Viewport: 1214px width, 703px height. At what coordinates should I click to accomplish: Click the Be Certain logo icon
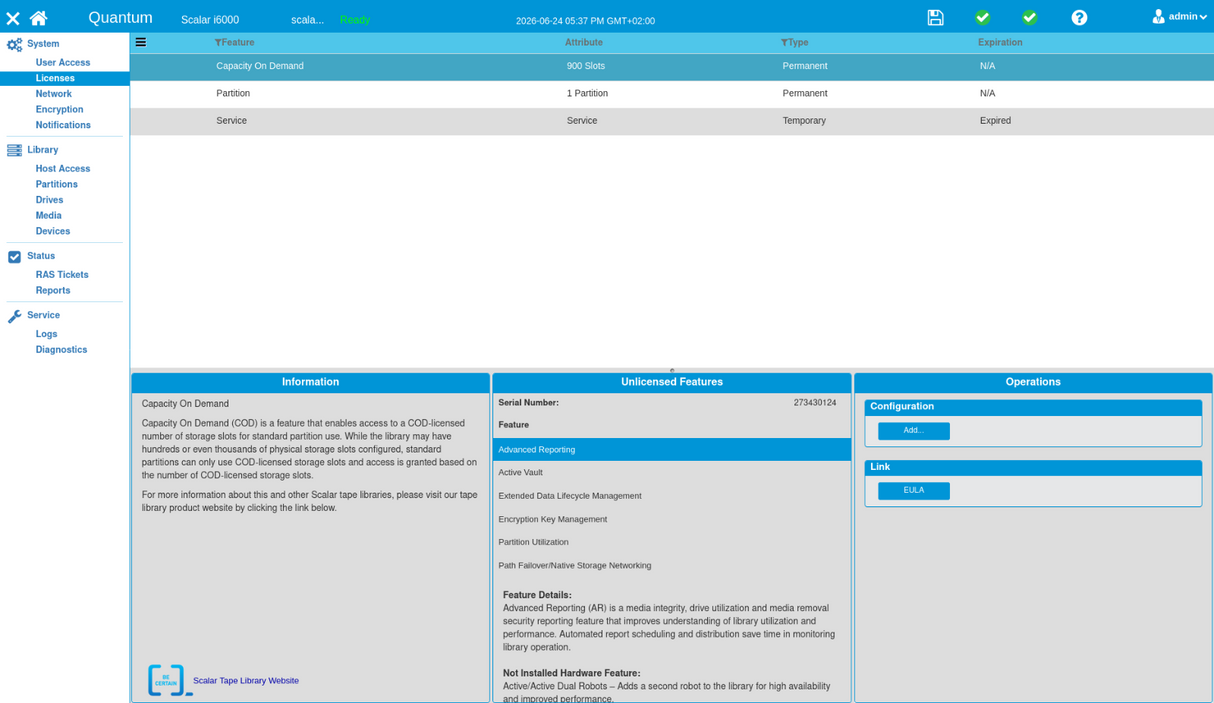169,680
